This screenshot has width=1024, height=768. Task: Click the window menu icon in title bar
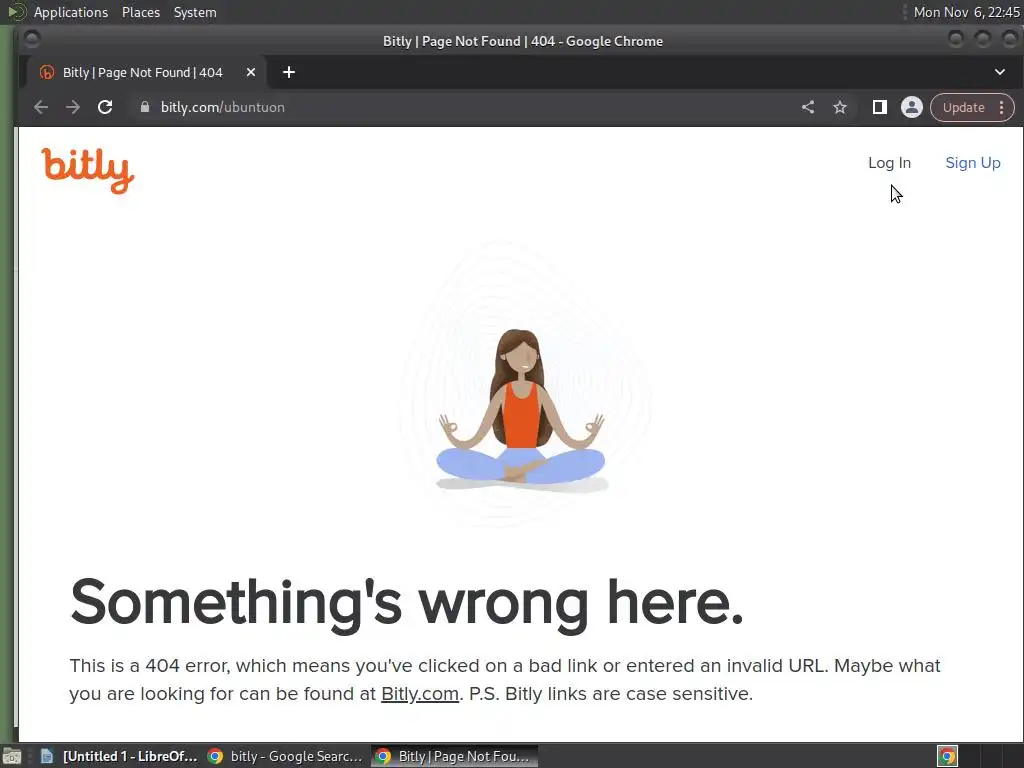(x=31, y=40)
